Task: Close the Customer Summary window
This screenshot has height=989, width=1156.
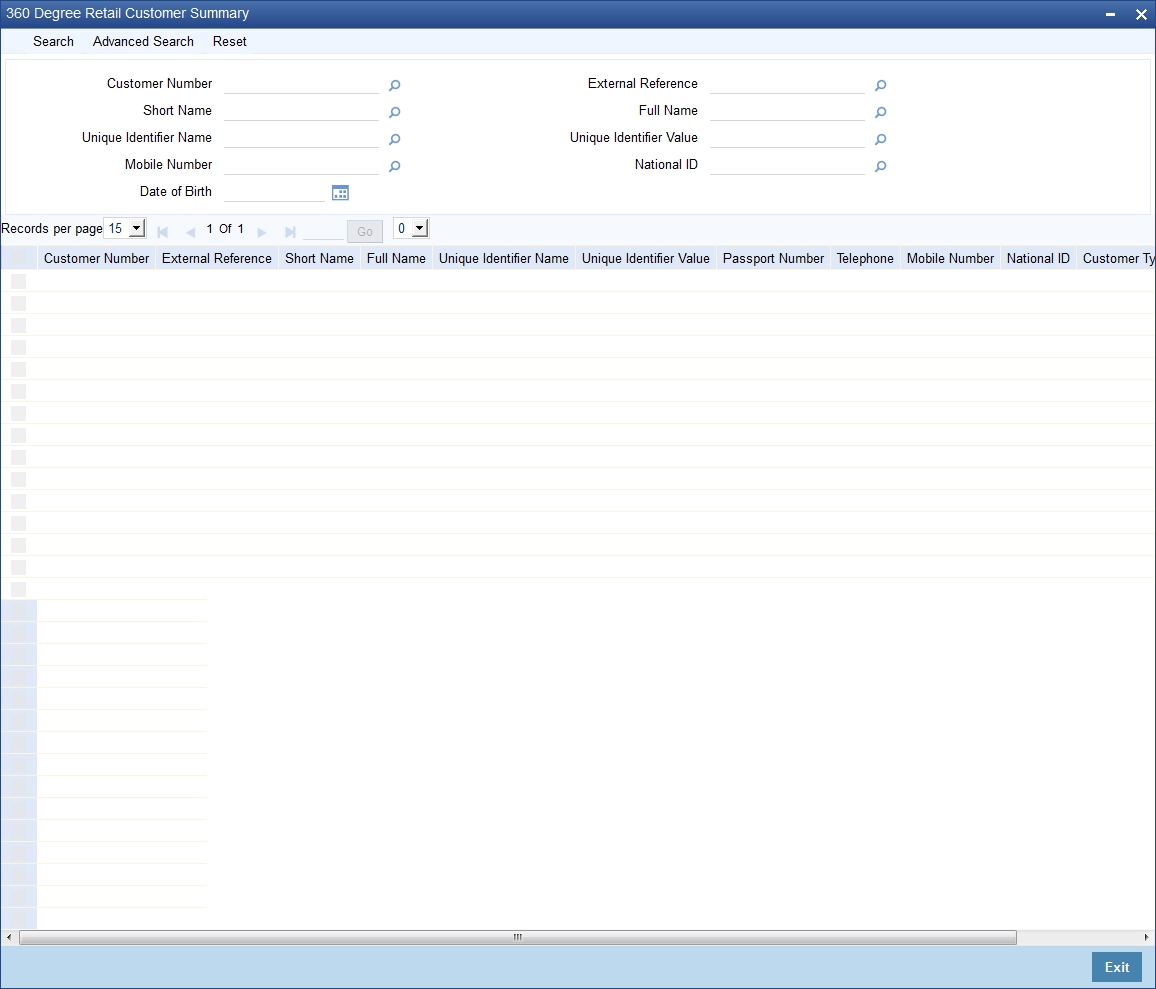Action: (1141, 14)
